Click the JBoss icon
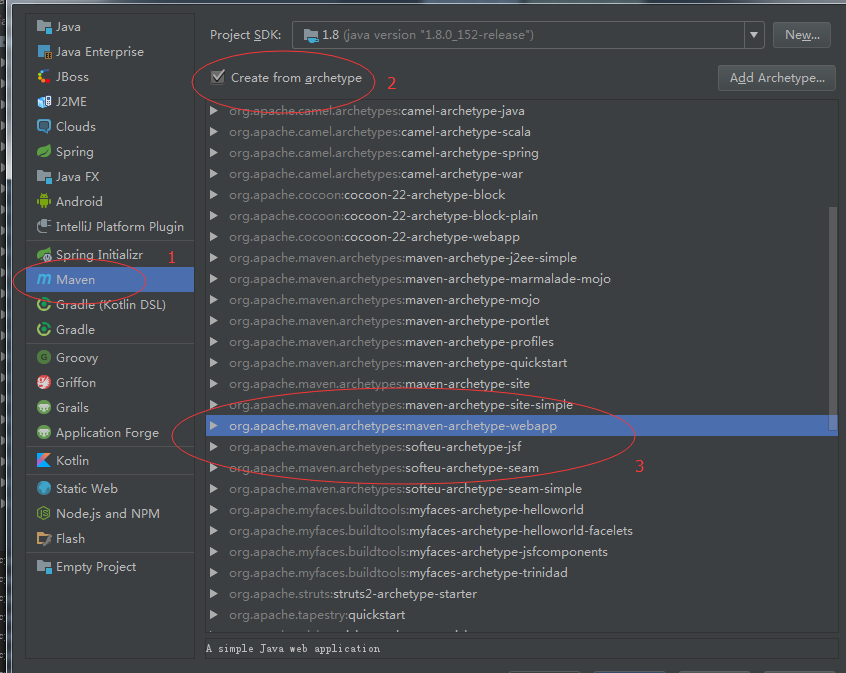 (44, 77)
